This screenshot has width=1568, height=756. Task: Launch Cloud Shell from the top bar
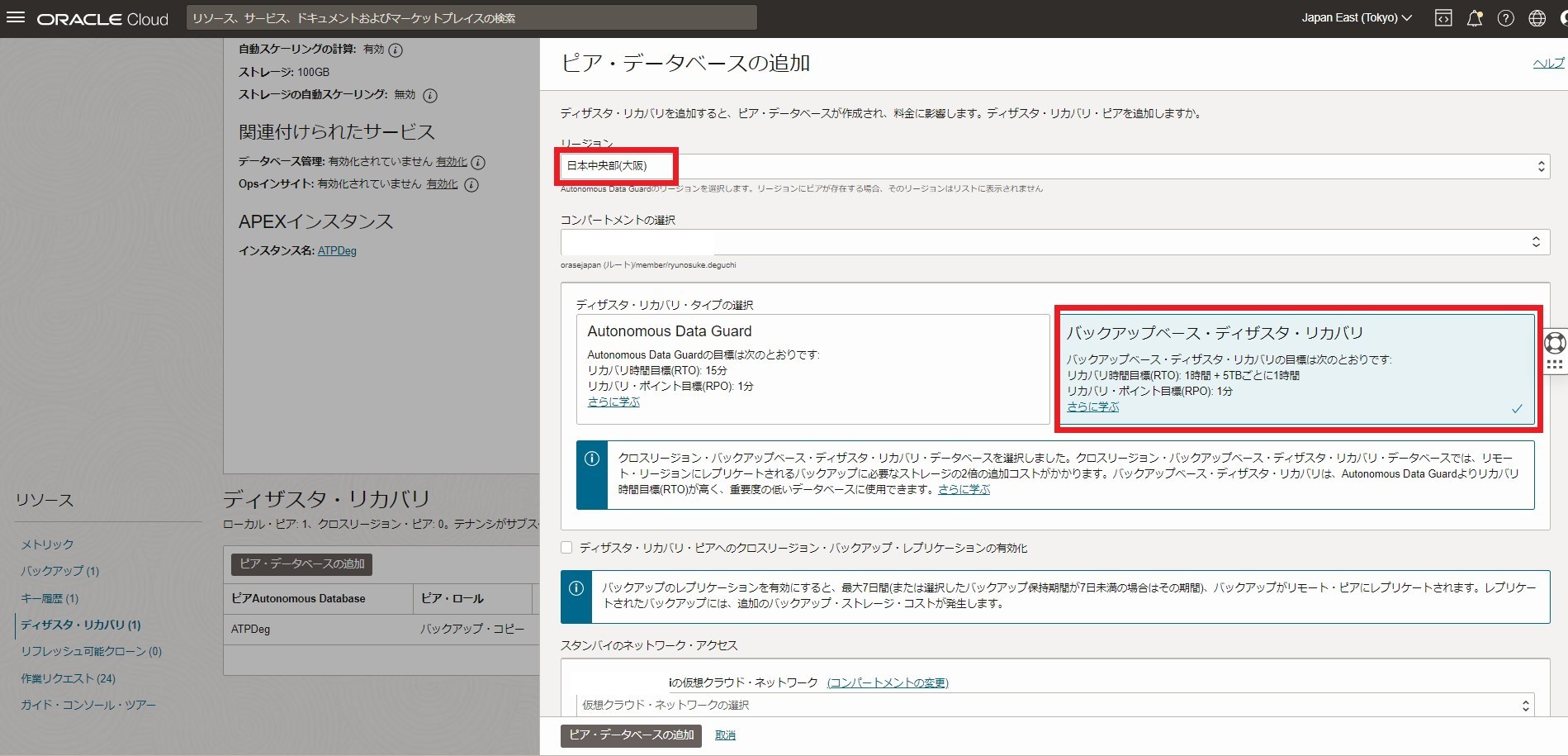pos(1443,17)
